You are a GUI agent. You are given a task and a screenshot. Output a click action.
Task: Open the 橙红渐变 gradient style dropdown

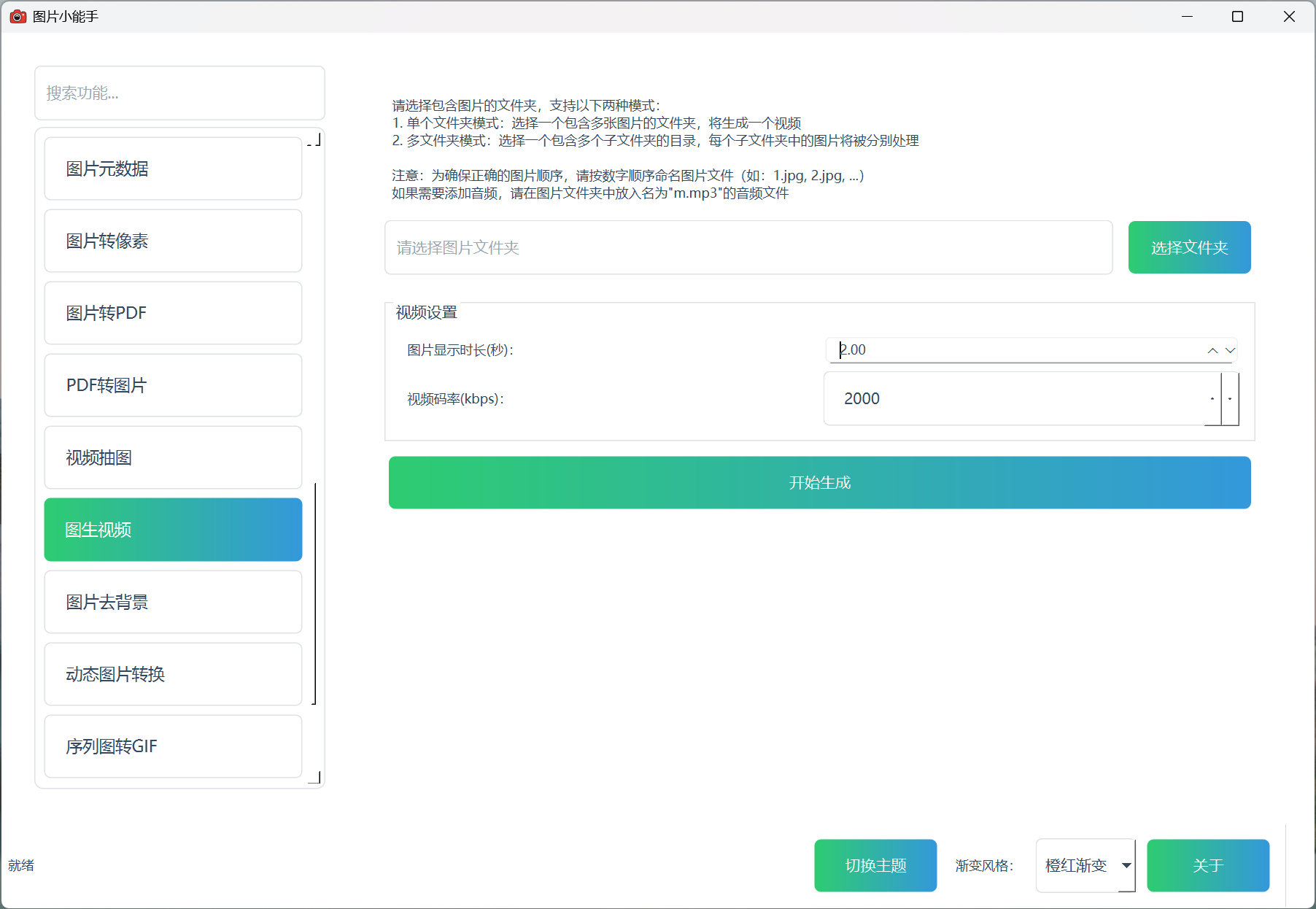click(1085, 865)
